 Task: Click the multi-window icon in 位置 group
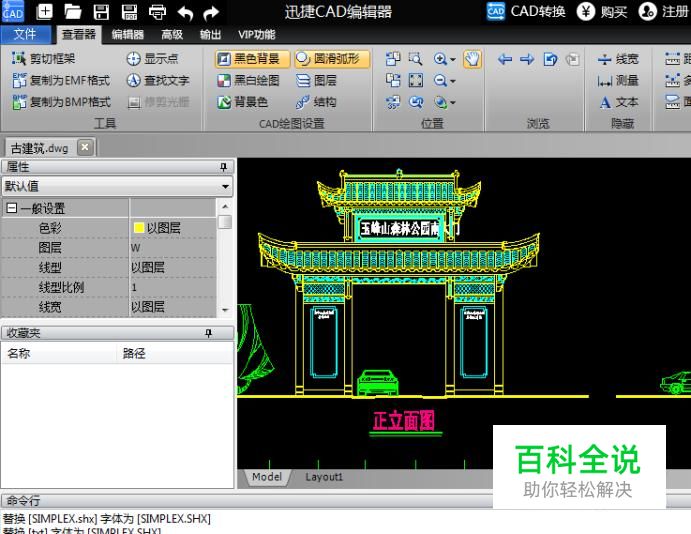pyautogui.click(x=393, y=59)
